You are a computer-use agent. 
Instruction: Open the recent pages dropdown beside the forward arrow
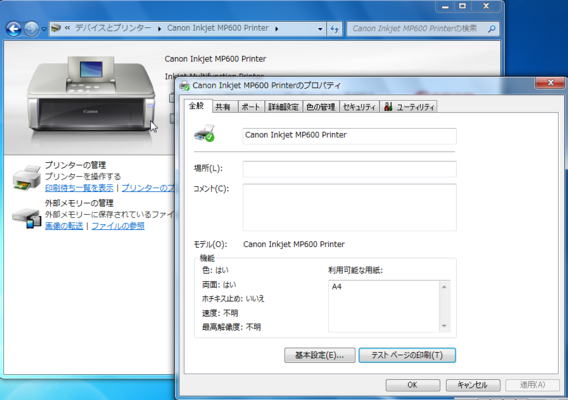(x=44, y=29)
